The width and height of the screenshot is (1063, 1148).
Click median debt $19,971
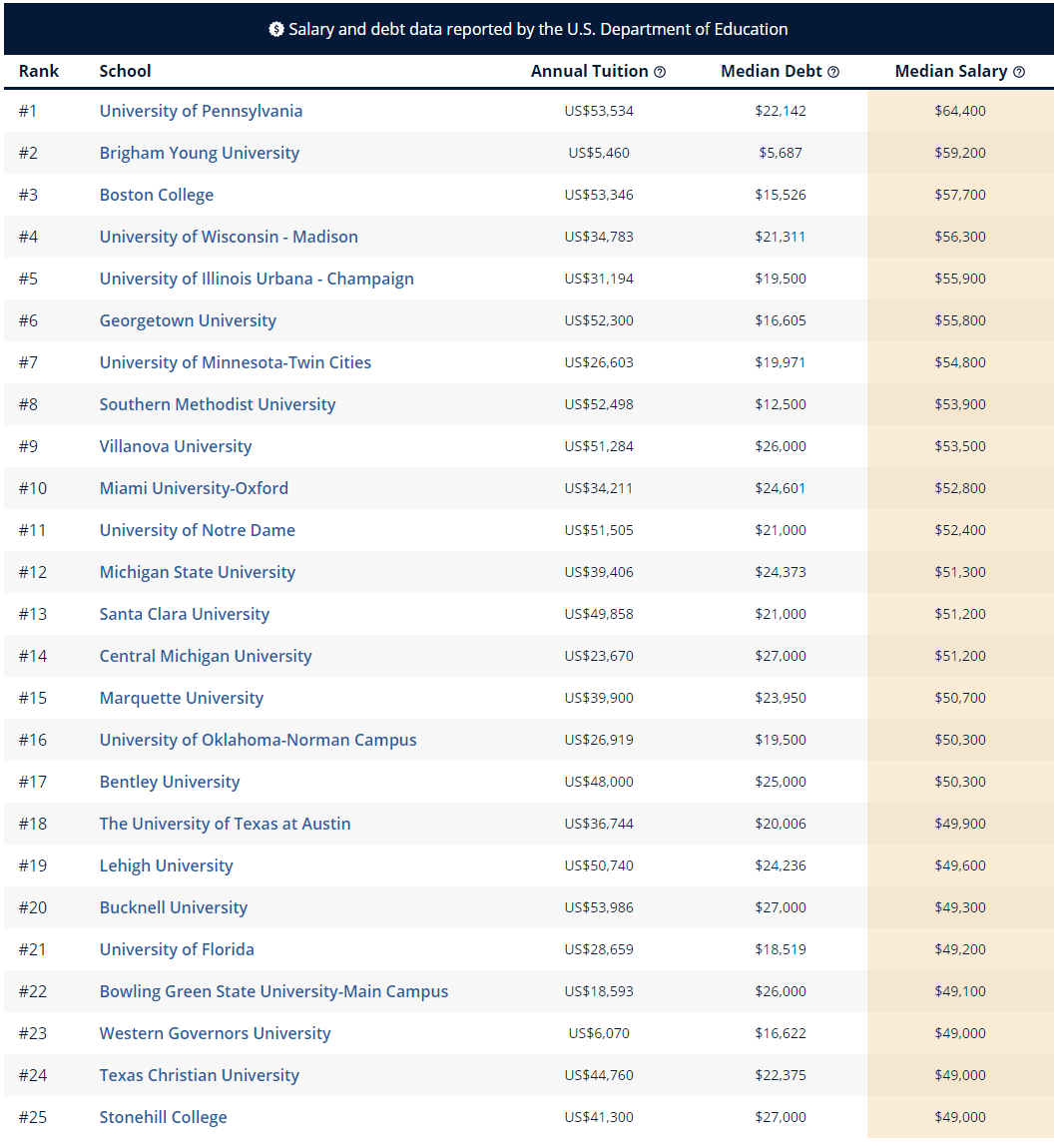click(x=781, y=362)
